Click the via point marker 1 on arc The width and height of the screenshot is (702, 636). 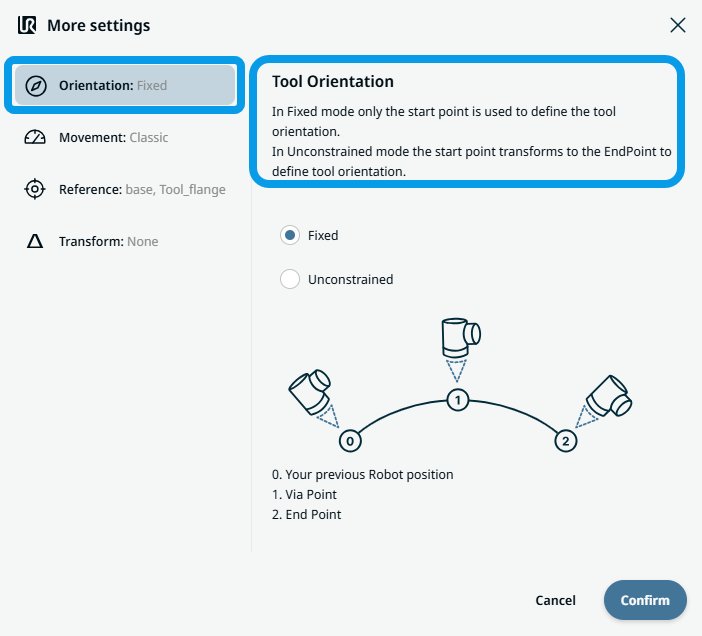[x=458, y=400]
